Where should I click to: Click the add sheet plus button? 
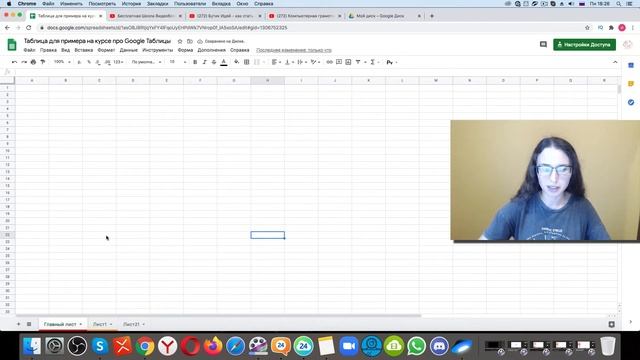click(18, 324)
